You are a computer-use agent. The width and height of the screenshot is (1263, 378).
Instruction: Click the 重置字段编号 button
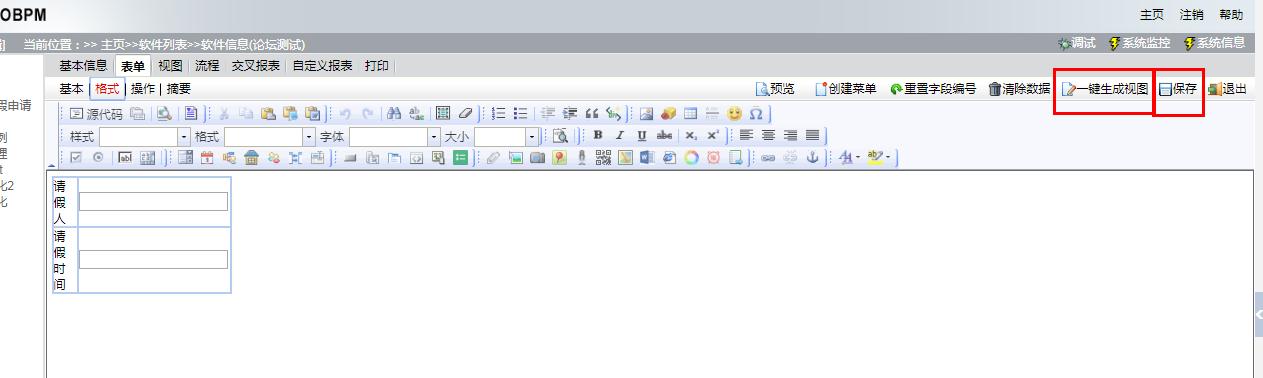(933, 89)
